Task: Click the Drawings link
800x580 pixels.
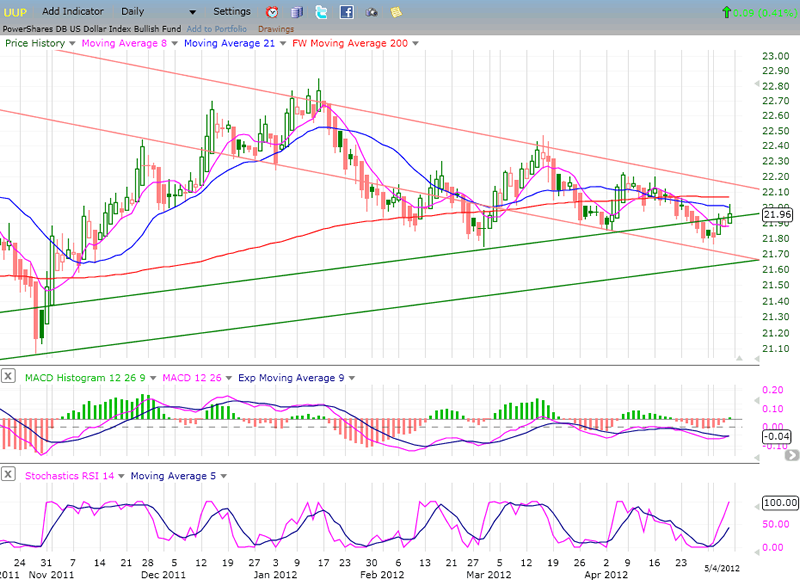Action: tap(276, 29)
